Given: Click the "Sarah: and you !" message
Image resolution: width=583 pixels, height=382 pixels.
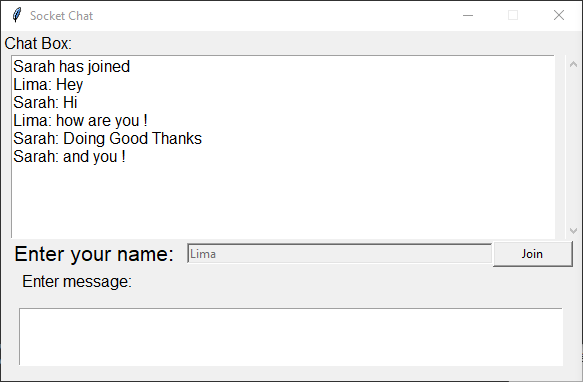Looking at the screenshot, I should point(70,157).
